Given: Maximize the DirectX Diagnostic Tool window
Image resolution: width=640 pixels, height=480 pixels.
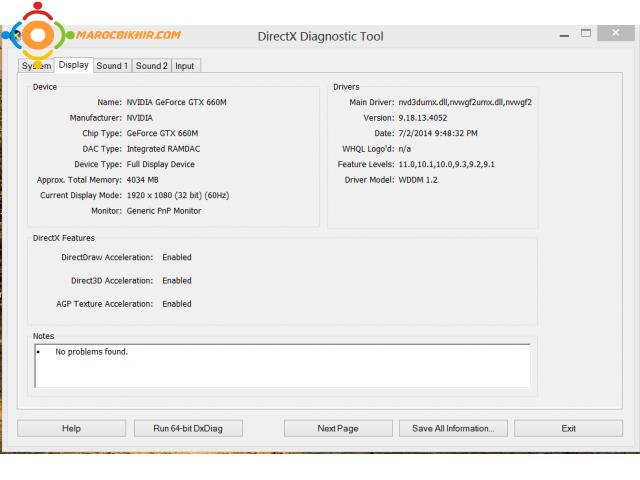Looking at the screenshot, I should click(586, 33).
